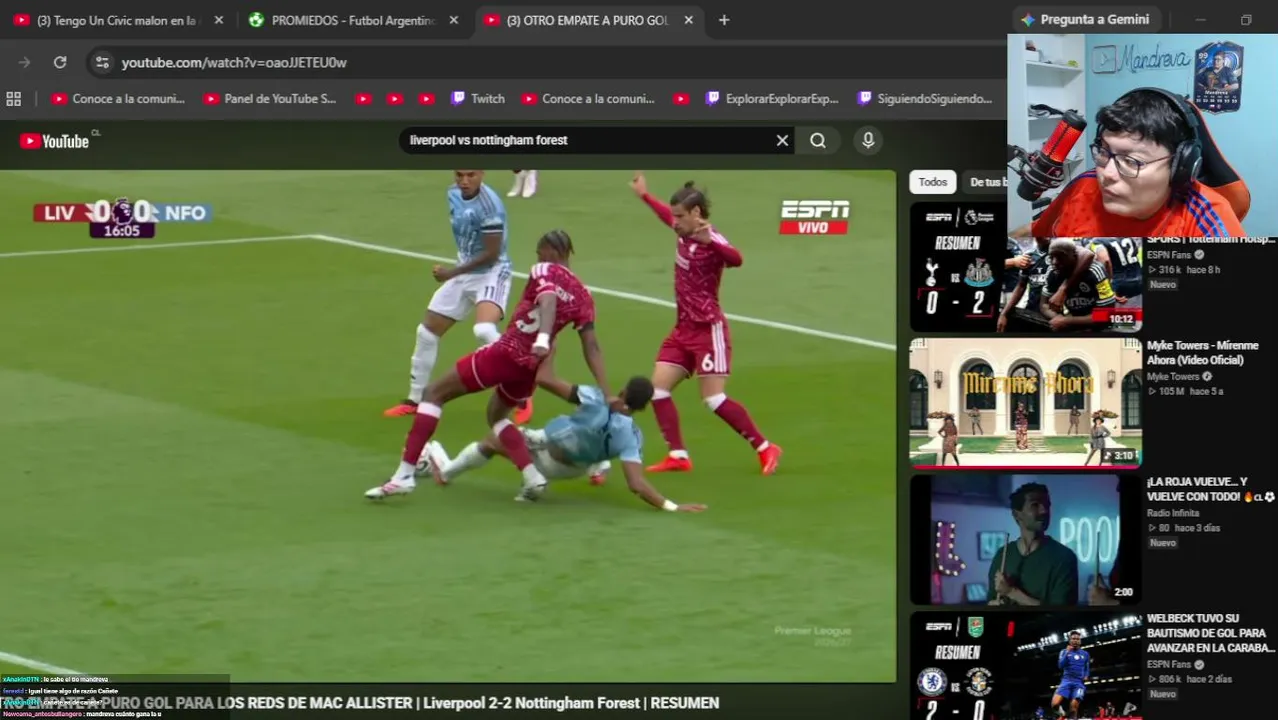Open the 'SiguiendoSiguiendo...' bookmark

click(x=925, y=99)
